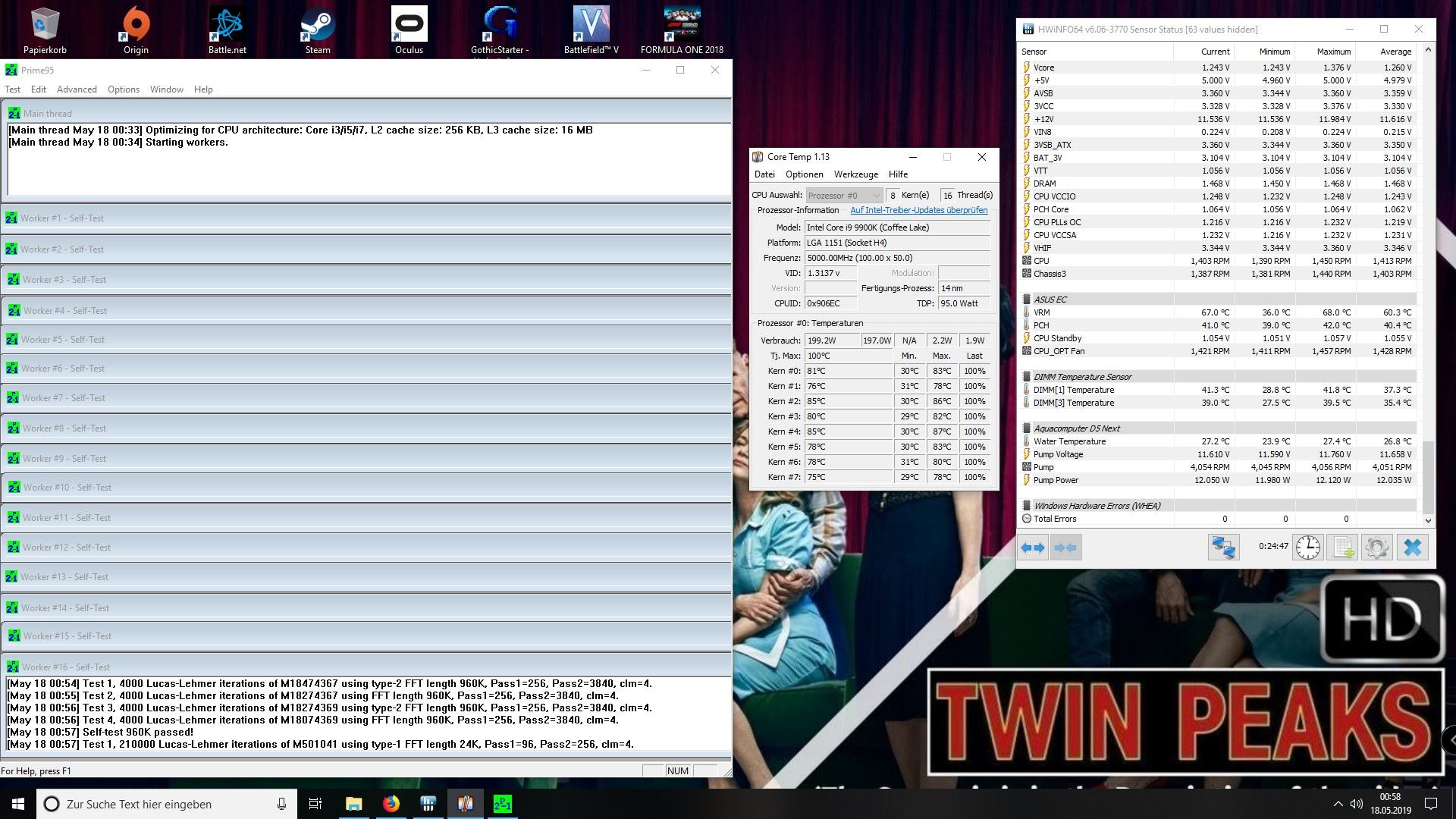
Task: Open Prime95 Edit menu
Action: point(39,89)
